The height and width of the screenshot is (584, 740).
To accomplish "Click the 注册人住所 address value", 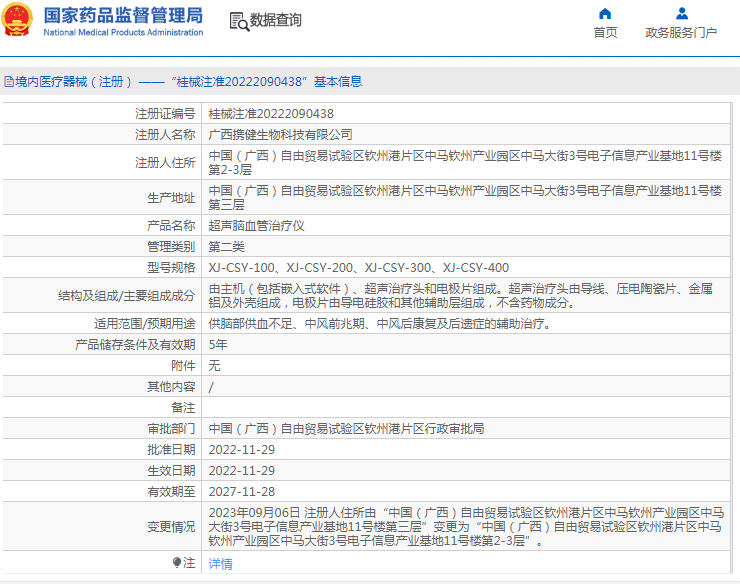I will click(x=465, y=162).
